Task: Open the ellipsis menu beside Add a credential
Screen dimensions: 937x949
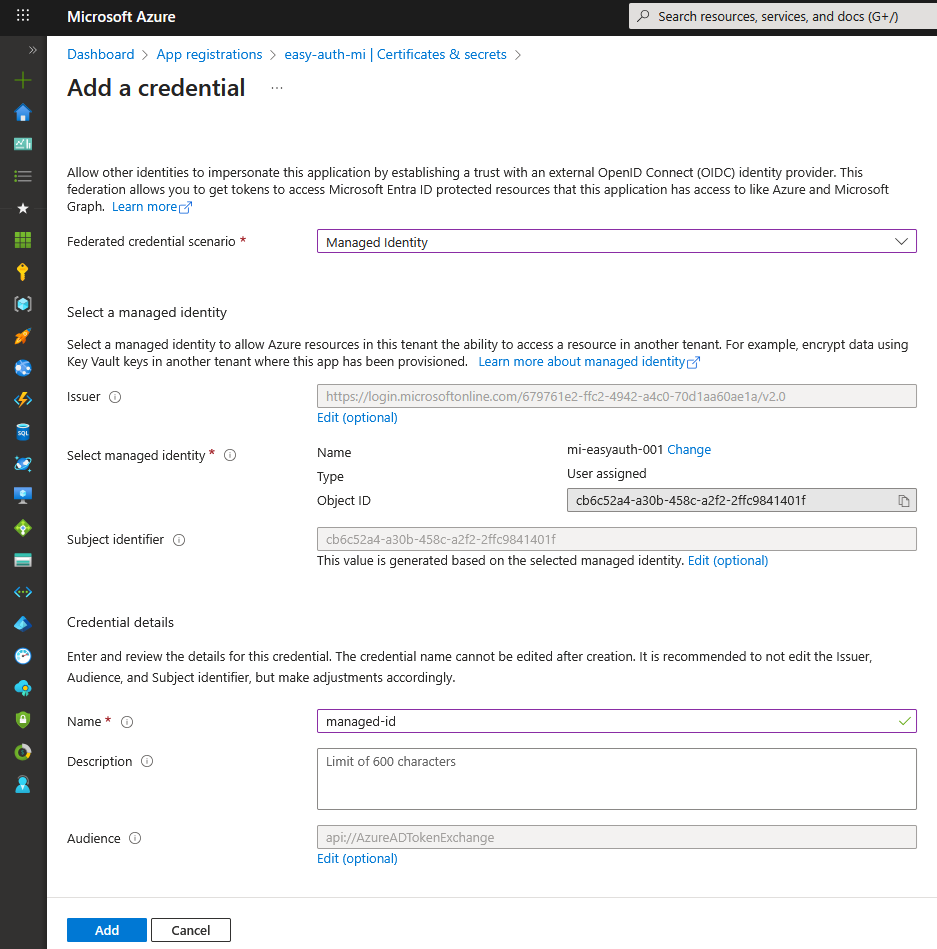Action: (x=277, y=88)
